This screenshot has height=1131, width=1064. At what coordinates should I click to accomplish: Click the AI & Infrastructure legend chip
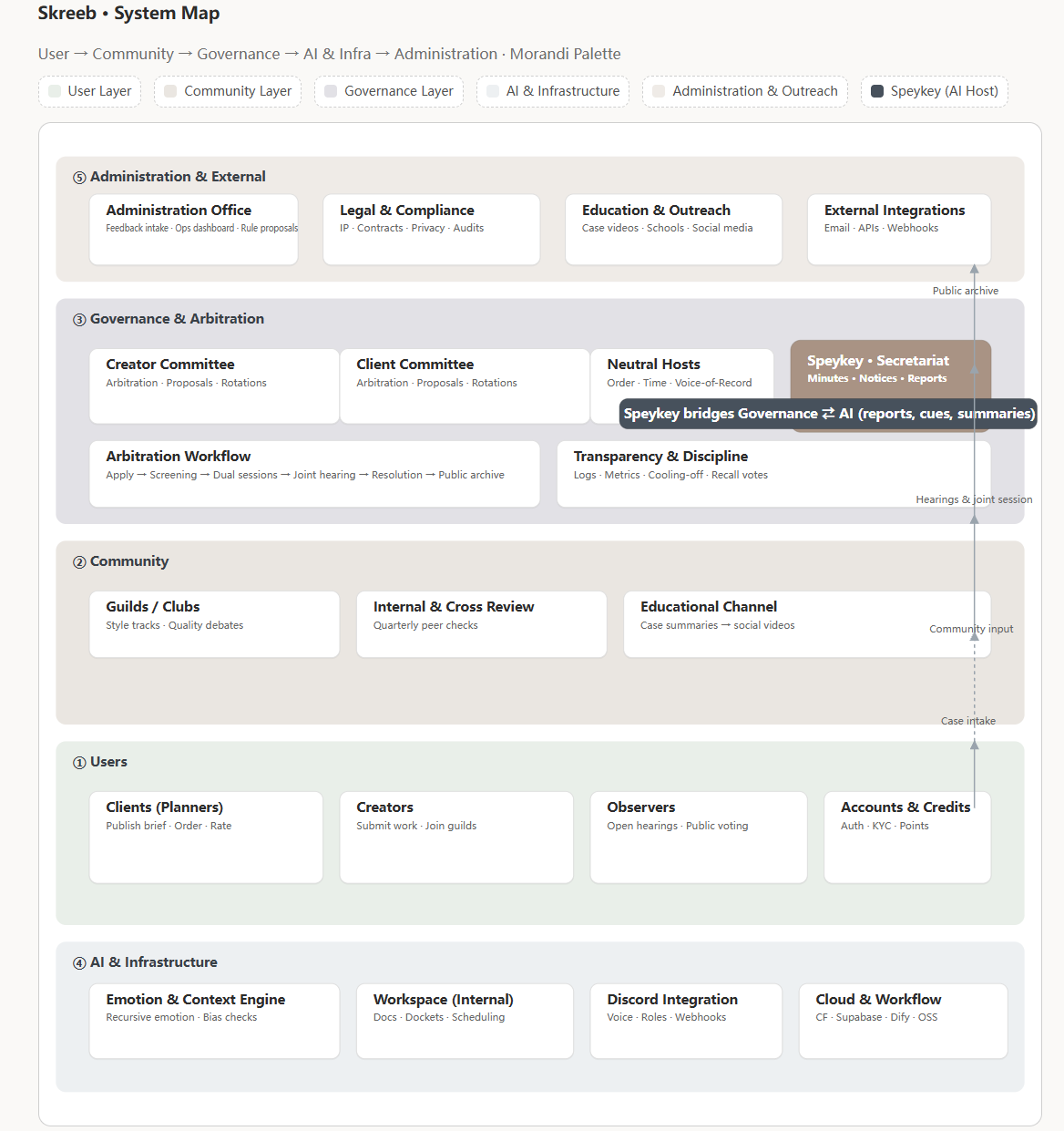tap(553, 91)
